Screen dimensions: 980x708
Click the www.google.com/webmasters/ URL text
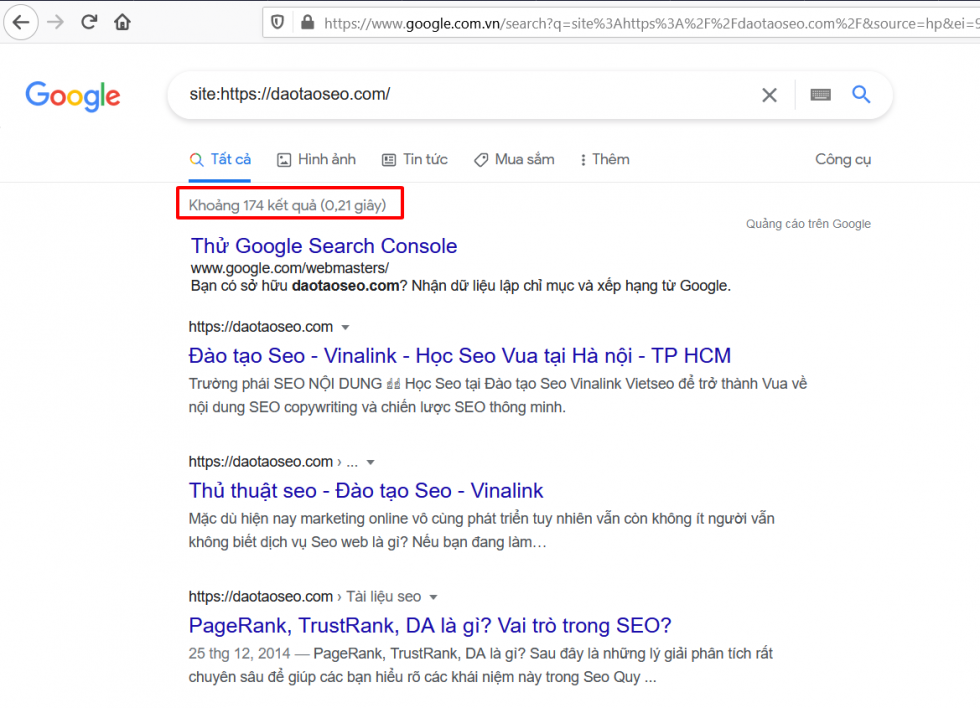(289, 268)
